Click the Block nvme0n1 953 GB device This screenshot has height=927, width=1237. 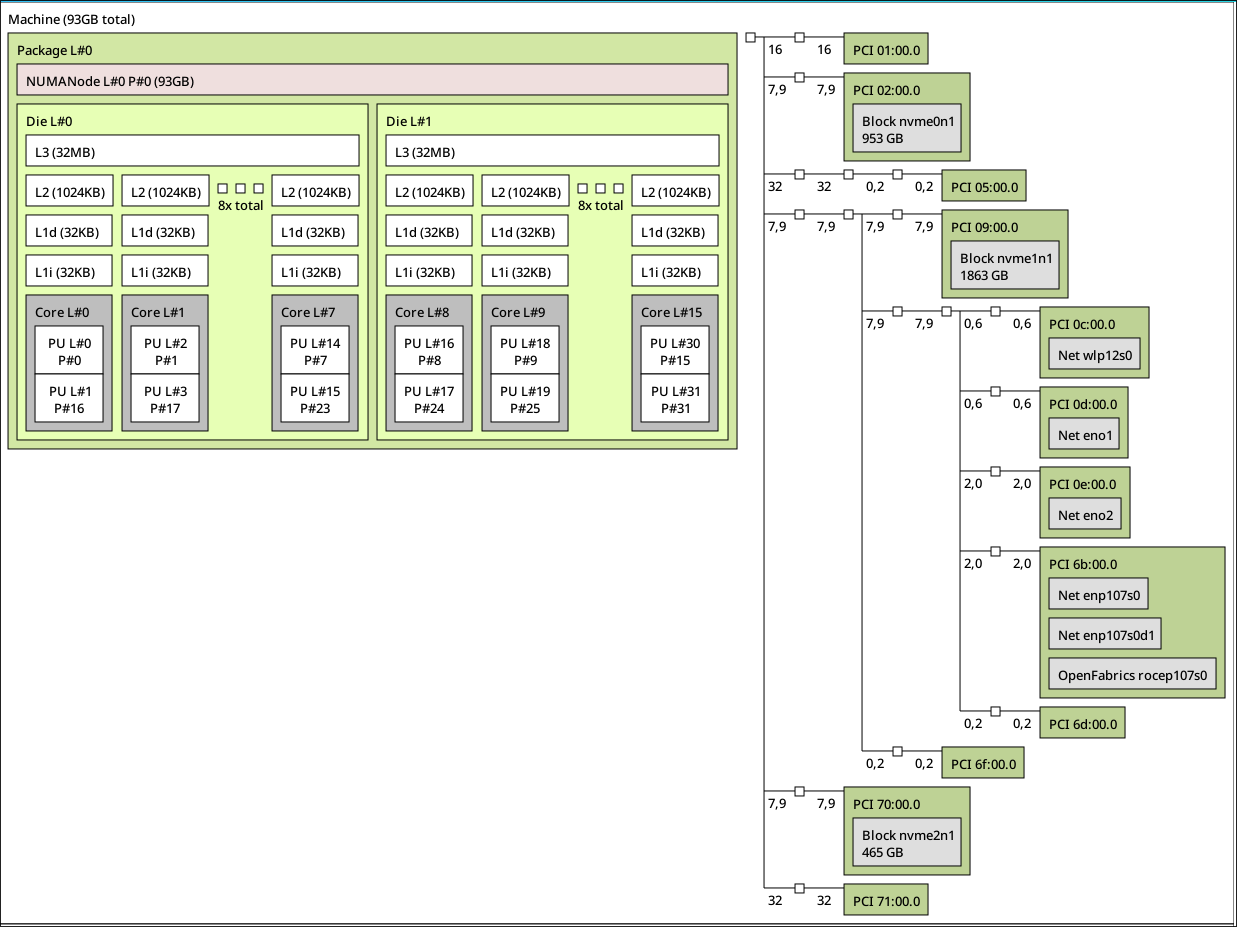tap(908, 129)
